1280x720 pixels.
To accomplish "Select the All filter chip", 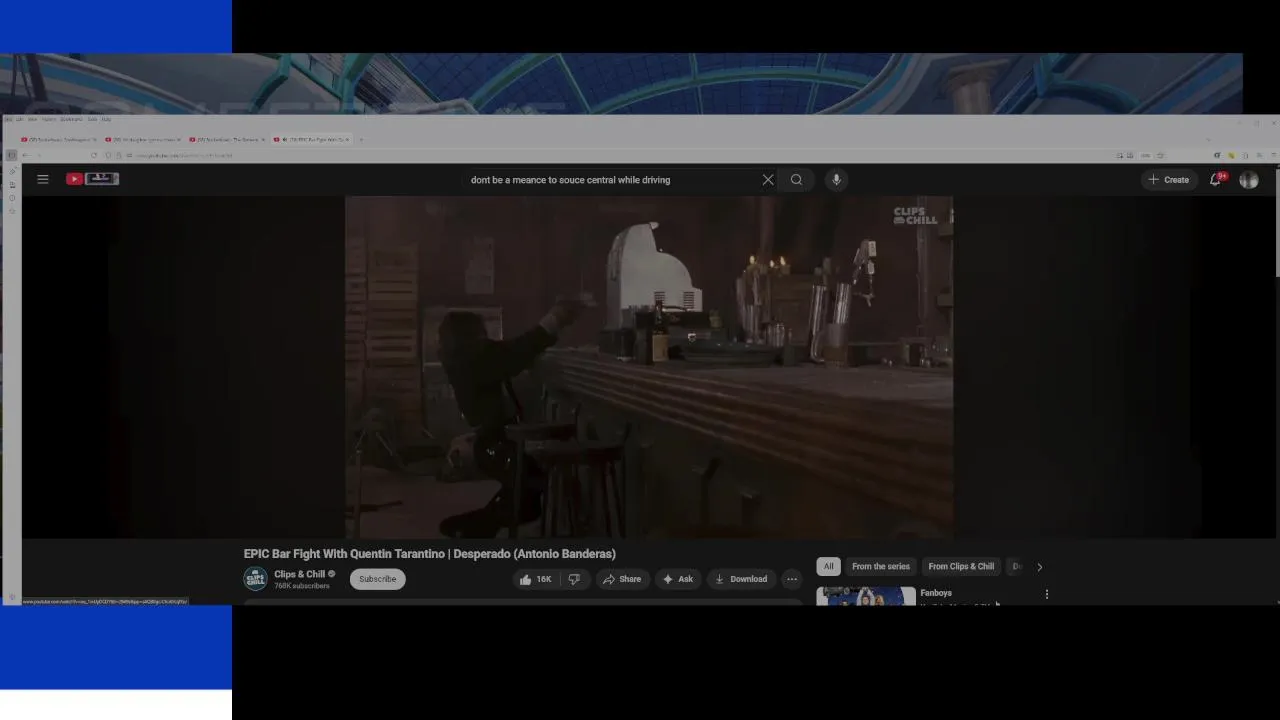I will (x=828, y=566).
